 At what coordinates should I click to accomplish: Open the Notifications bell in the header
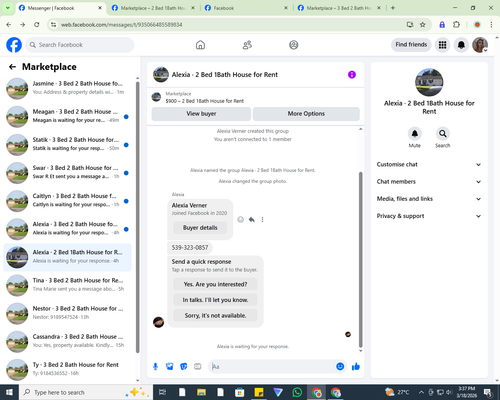coord(461,45)
